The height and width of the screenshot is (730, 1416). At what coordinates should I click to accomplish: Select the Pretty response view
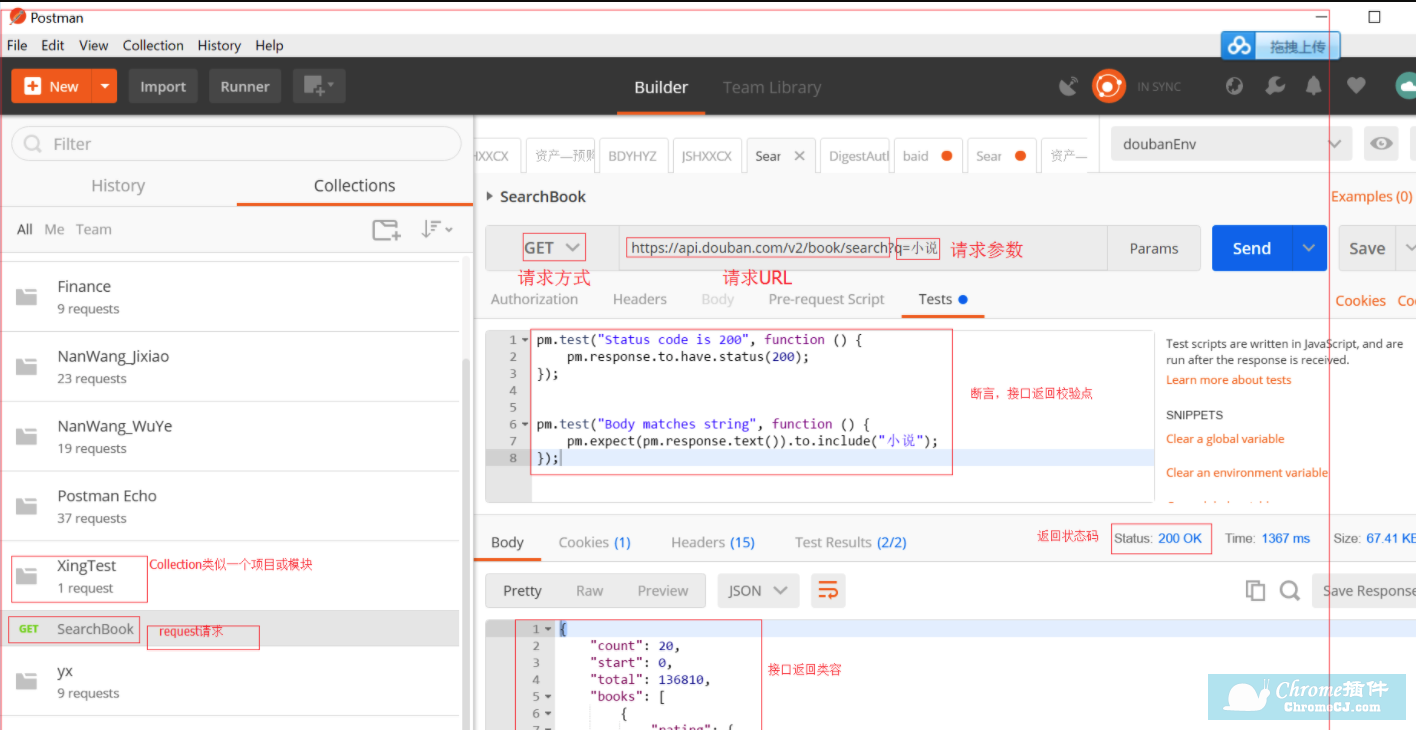[x=522, y=591]
